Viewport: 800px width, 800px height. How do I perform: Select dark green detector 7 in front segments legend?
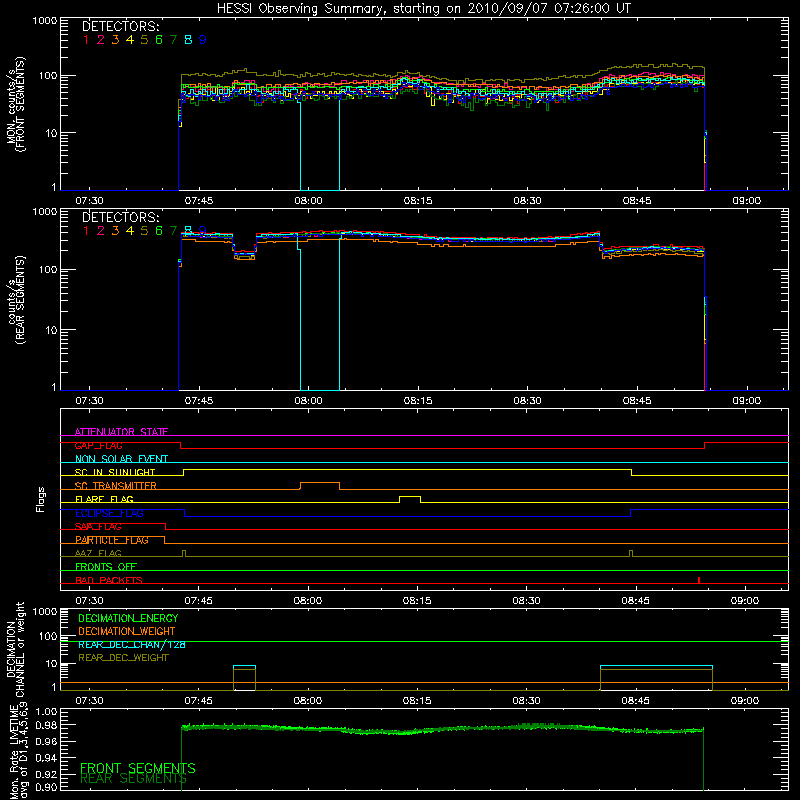173,40
